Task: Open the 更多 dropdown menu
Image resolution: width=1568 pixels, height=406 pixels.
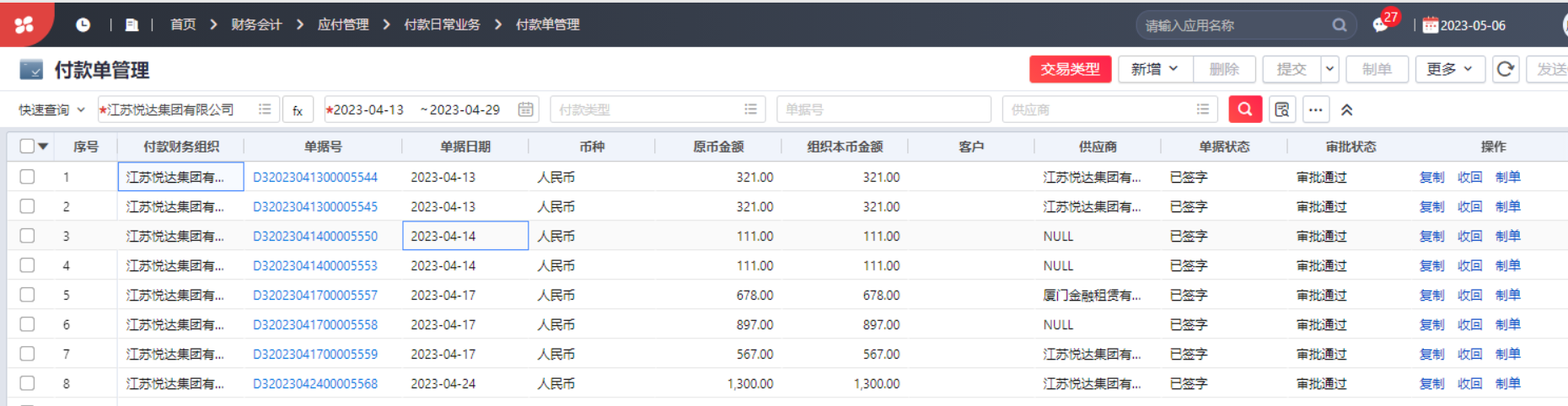Action: 1450,69
